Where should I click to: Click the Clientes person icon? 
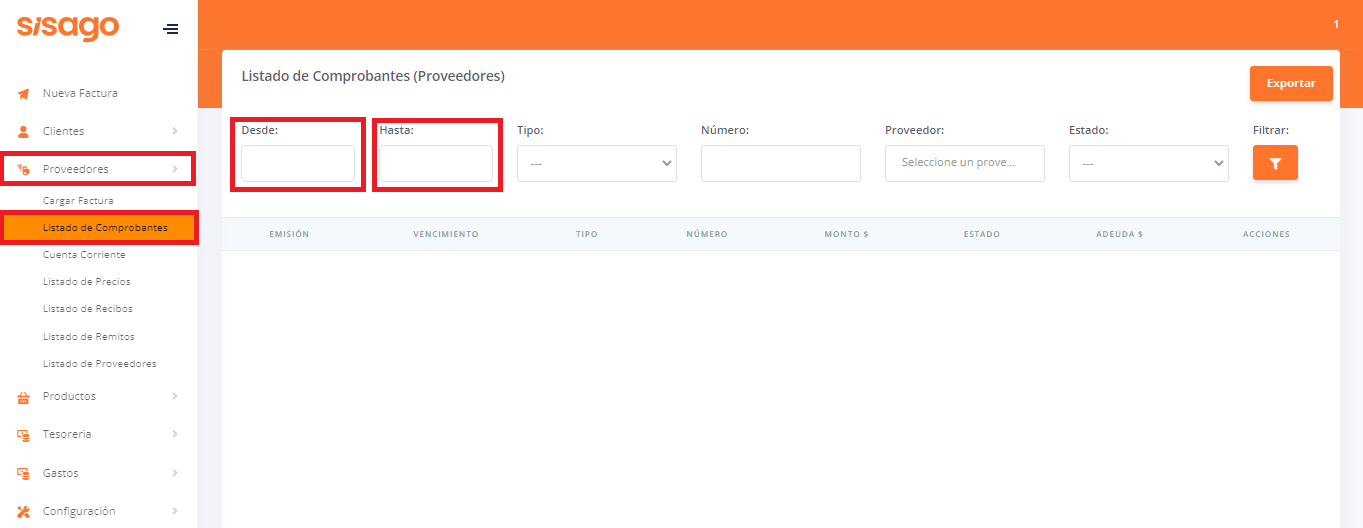point(24,132)
